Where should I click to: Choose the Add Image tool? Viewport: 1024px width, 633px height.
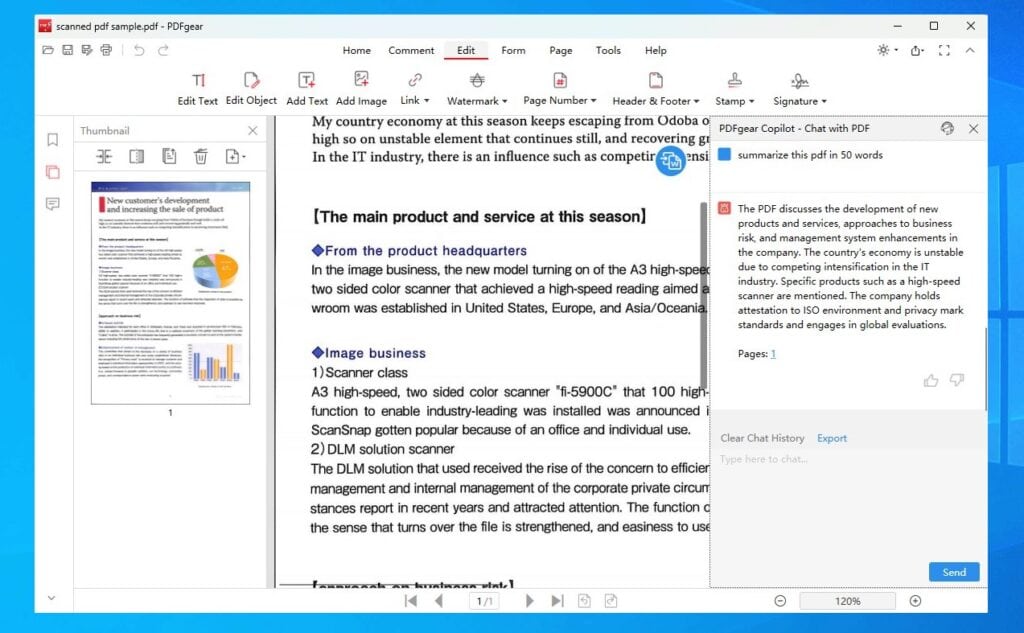(361, 89)
